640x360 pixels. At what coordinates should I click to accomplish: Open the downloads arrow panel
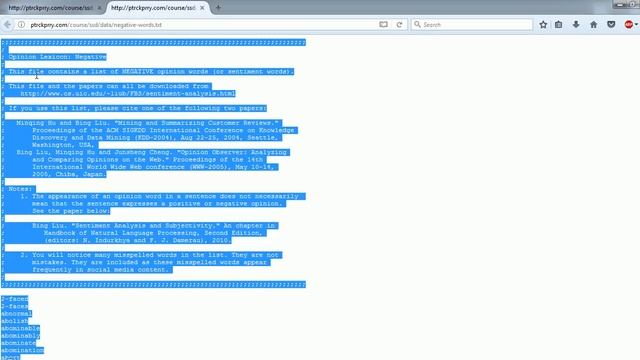pyautogui.click(x=576, y=24)
